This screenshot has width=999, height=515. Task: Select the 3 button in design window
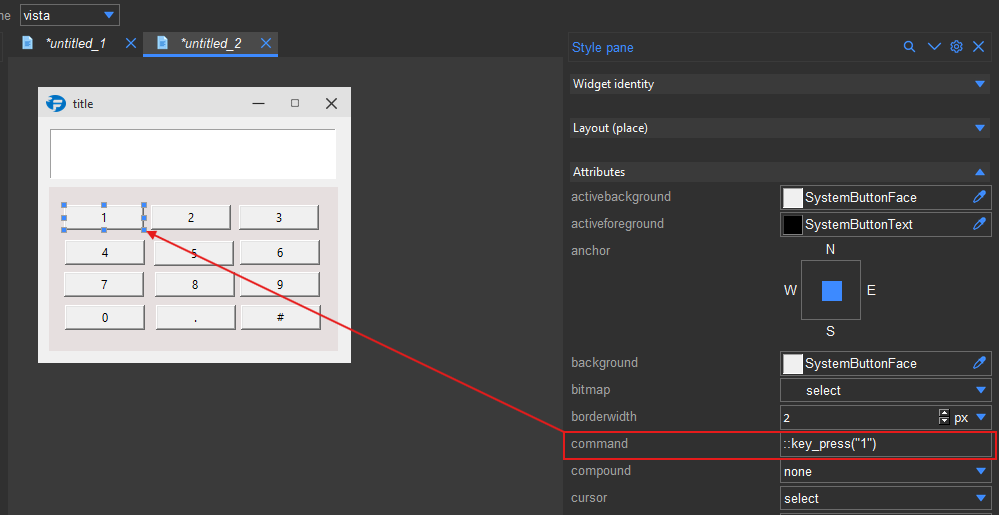[x=278, y=217]
